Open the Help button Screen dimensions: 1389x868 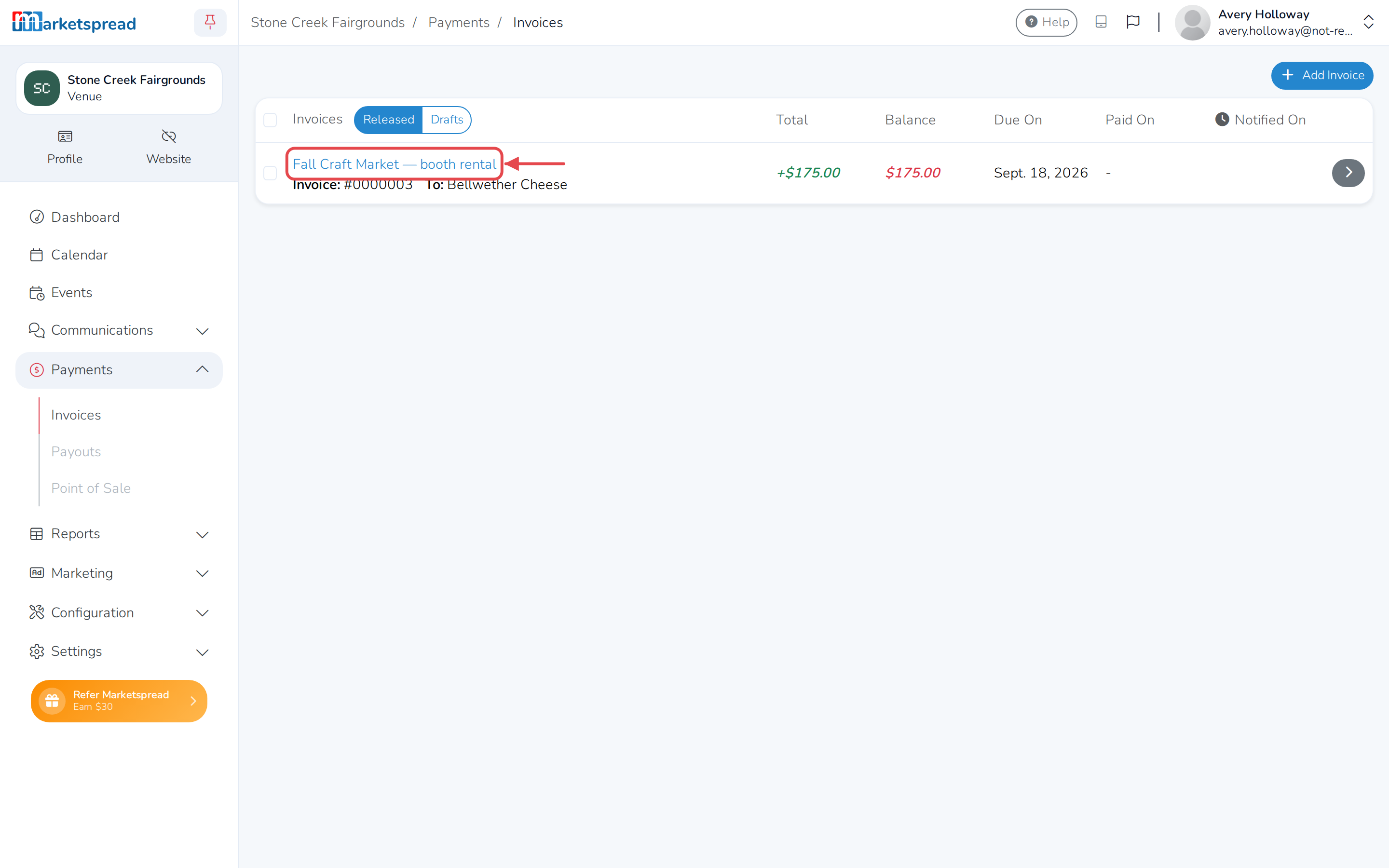point(1047,22)
